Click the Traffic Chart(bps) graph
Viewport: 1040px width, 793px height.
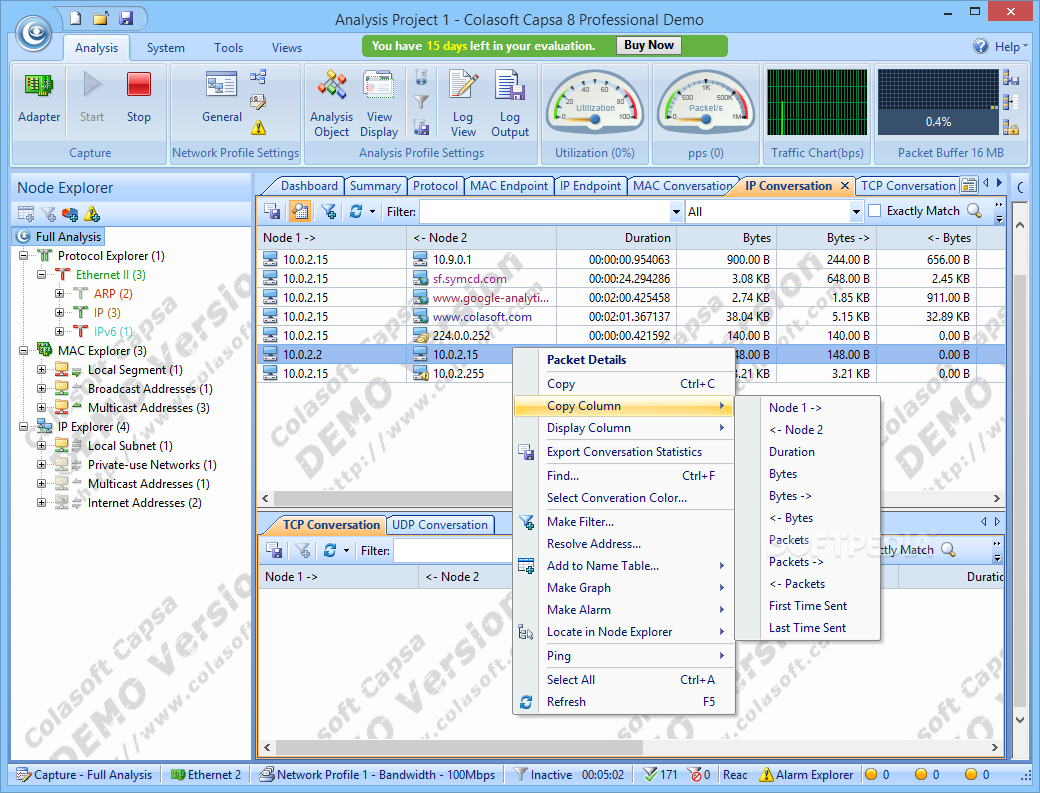(817, 102)
